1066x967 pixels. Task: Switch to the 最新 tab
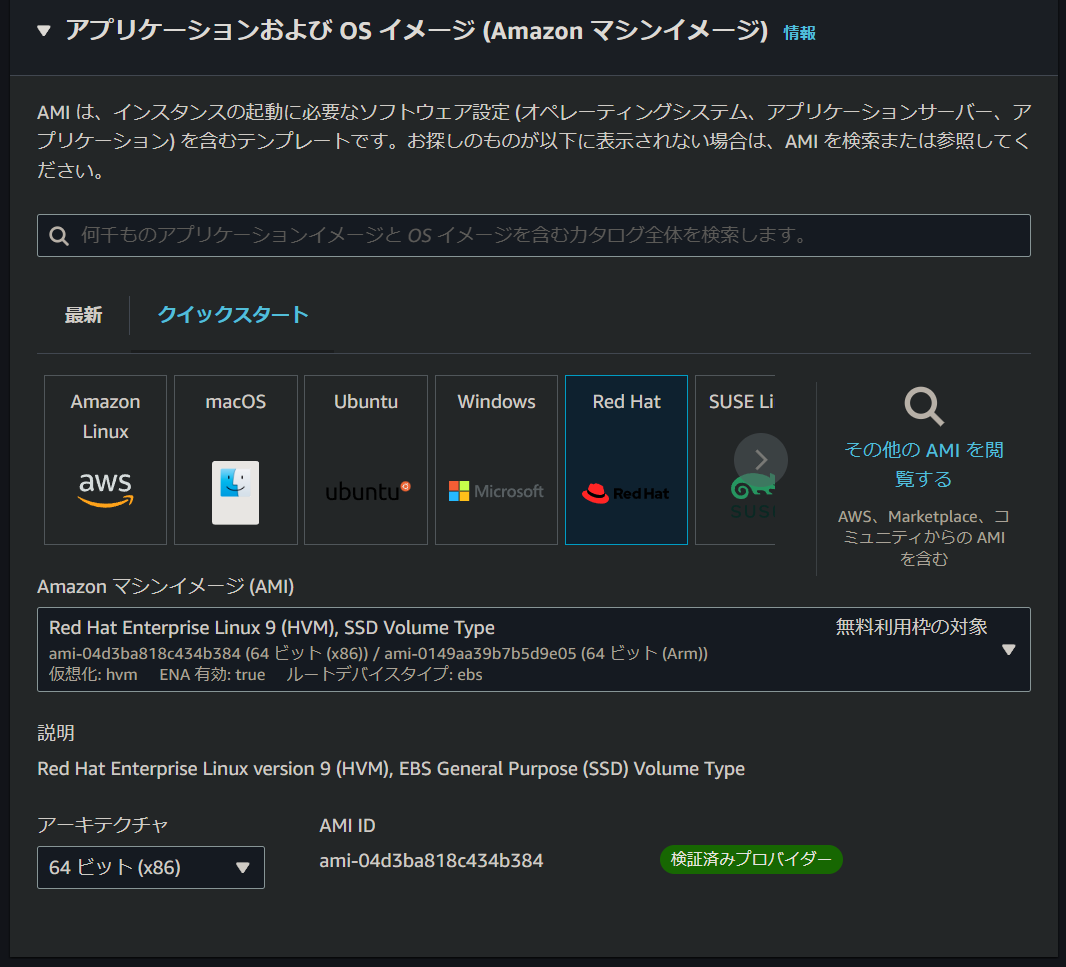84,315
